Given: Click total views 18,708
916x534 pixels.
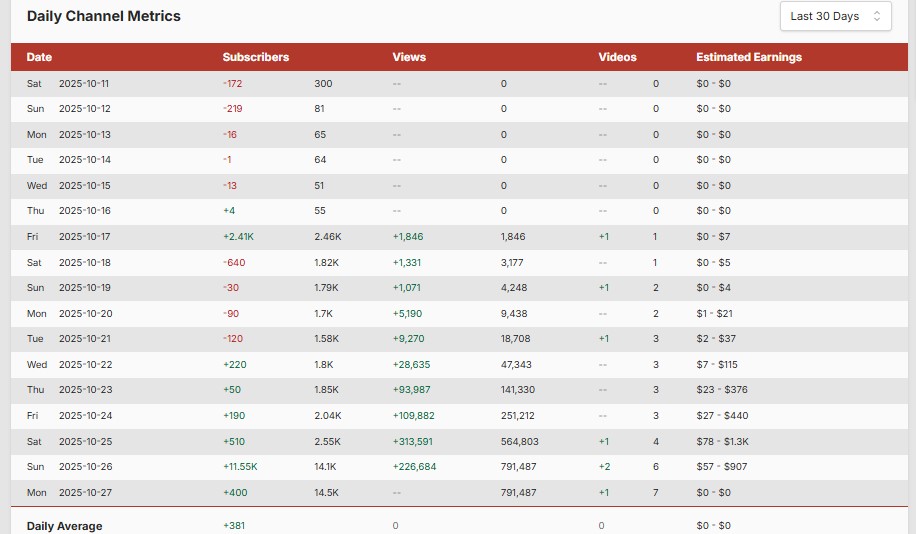Looking at the screenshot, I should pos(515,338).
